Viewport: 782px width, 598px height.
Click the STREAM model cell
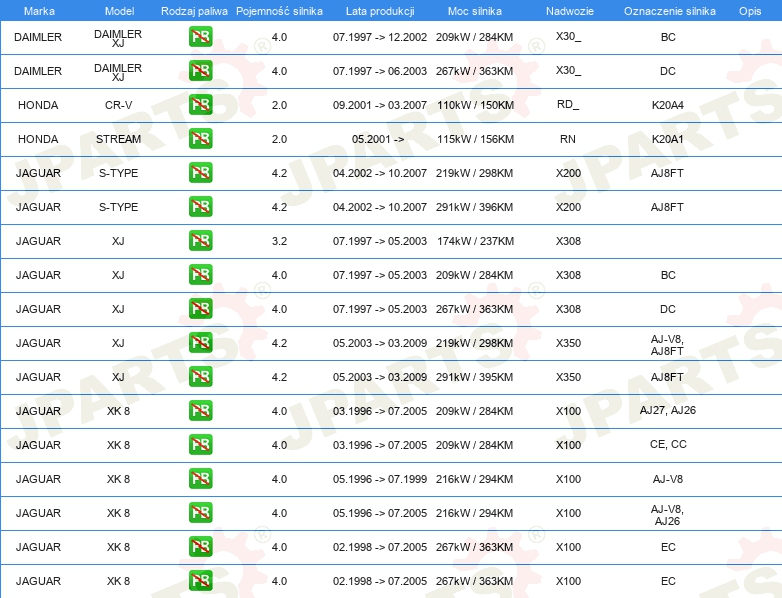pyautogui.click(x=119, y=139)
